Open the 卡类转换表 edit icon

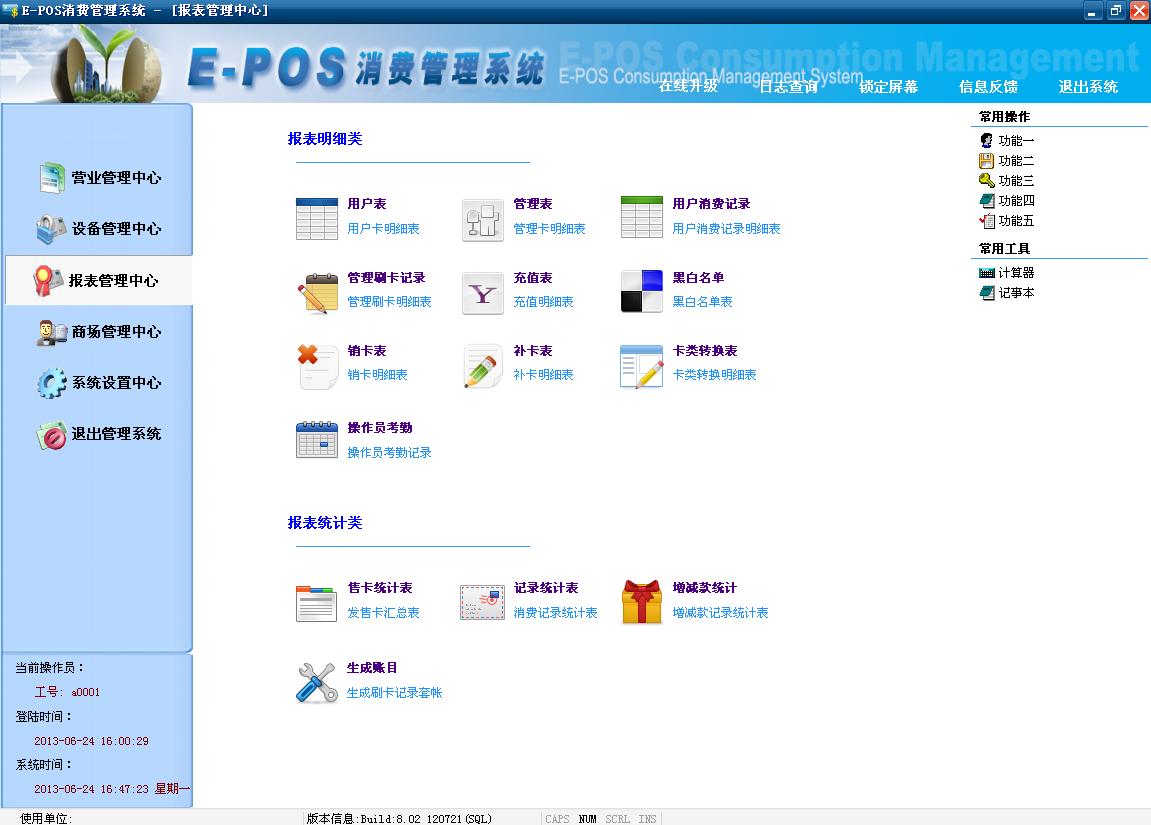(641, 366)
